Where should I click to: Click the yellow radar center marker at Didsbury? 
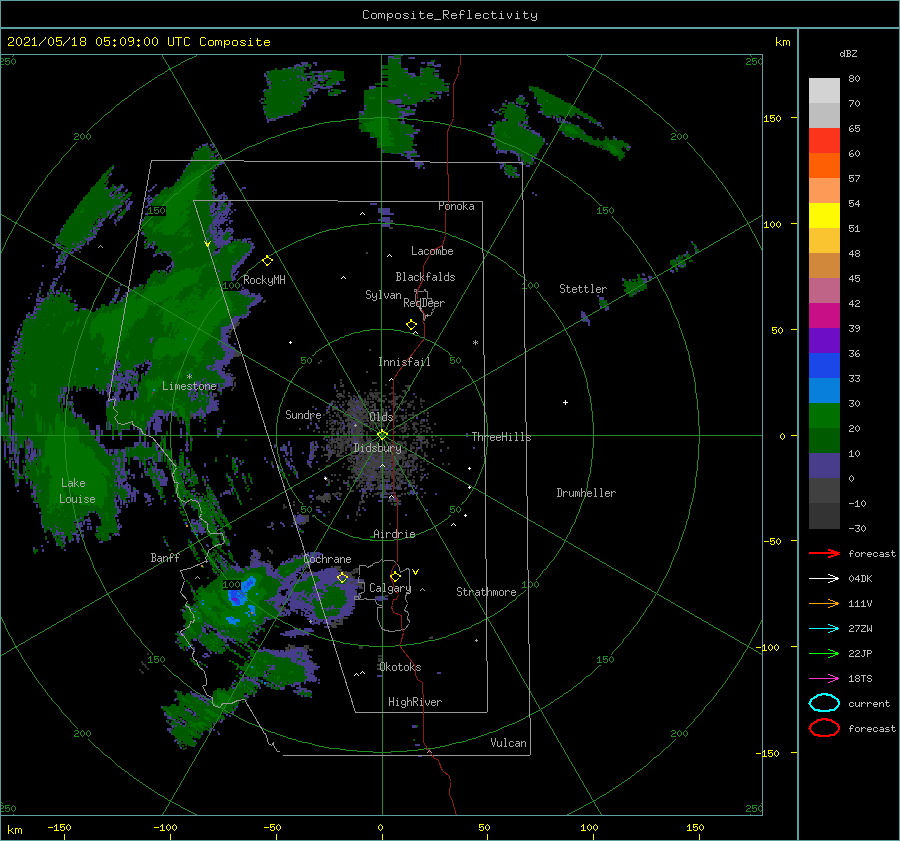382,435
